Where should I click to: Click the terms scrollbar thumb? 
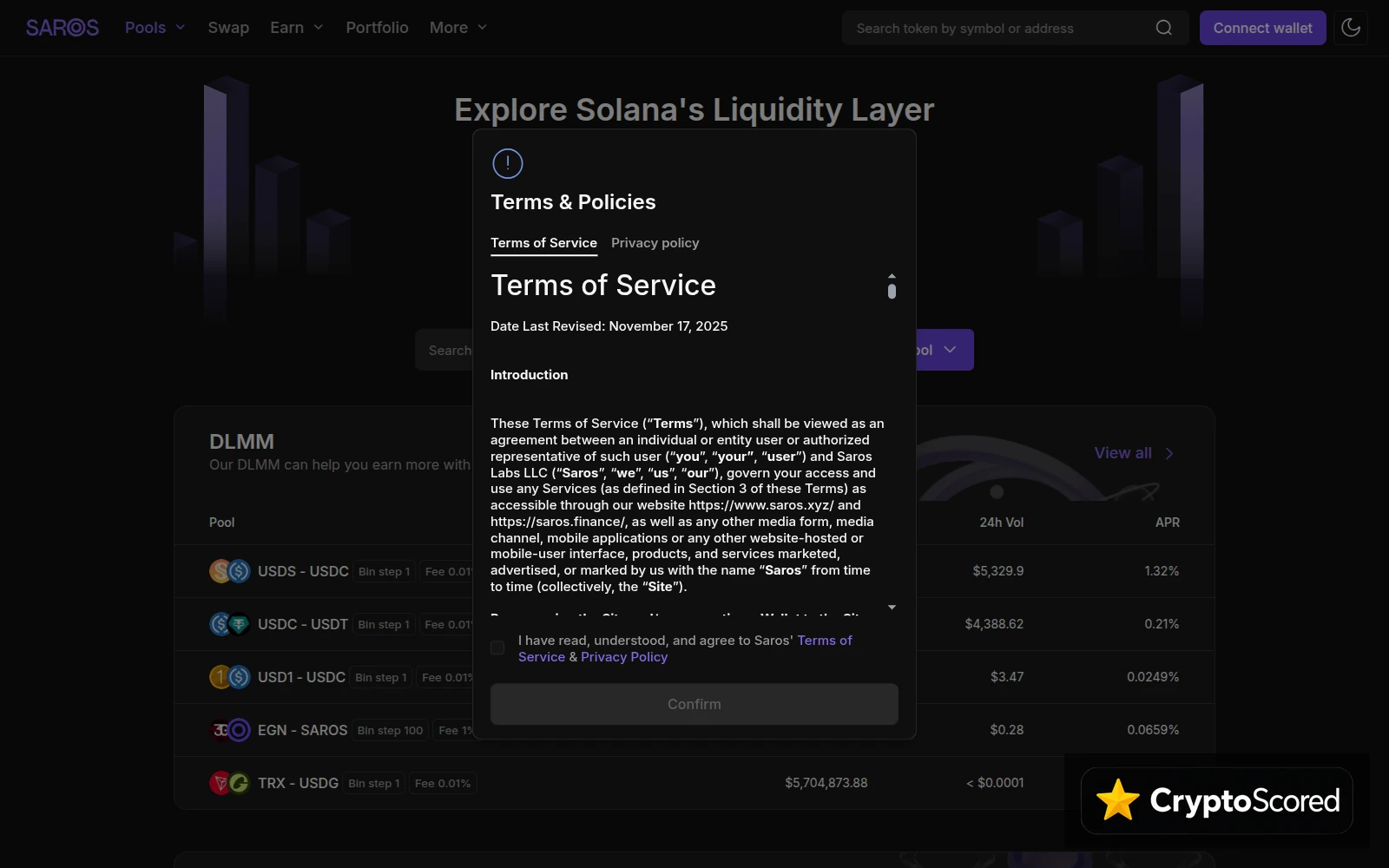pos(892,291)
